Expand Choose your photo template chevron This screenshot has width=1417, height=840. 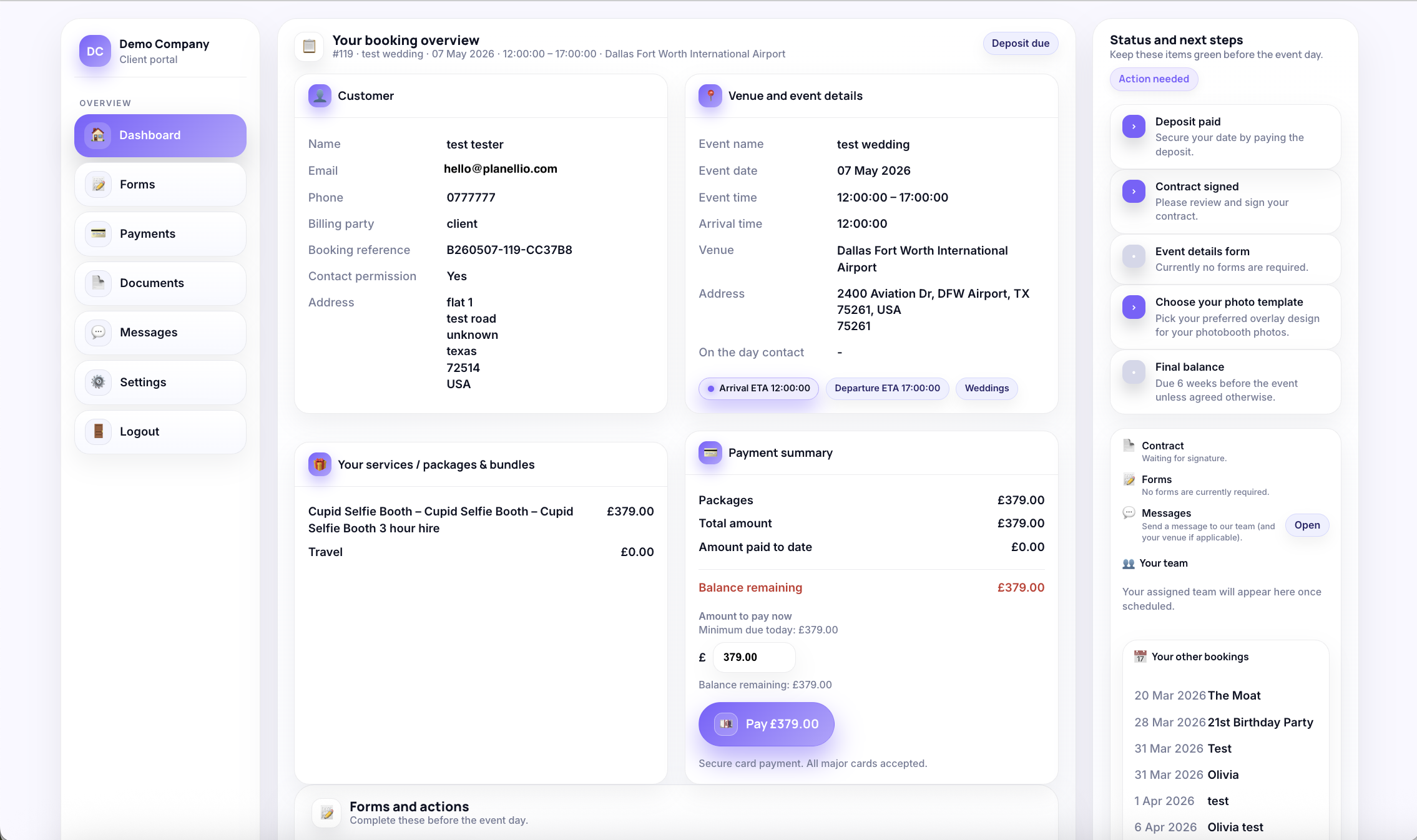click(1134, 307)
